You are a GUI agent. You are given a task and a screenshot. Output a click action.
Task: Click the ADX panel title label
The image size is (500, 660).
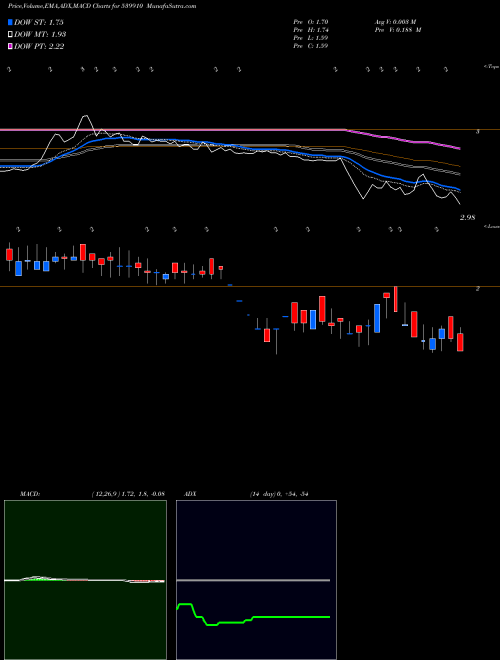tap(190, 494)
